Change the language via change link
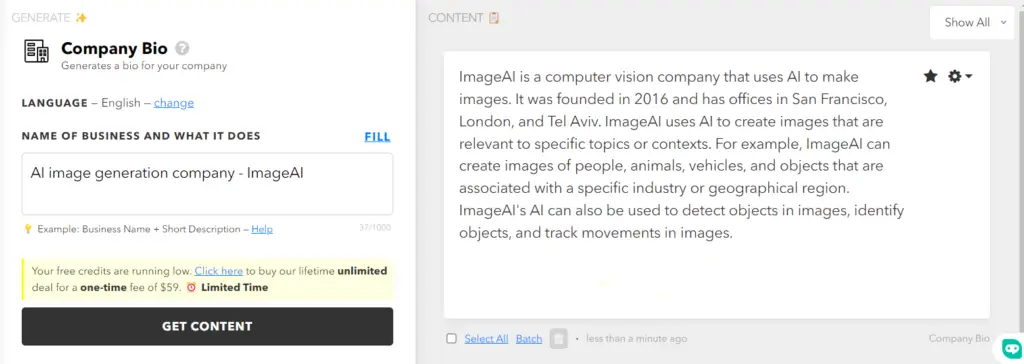Viewport: 1024px width, 364px height. click(174, 103)
